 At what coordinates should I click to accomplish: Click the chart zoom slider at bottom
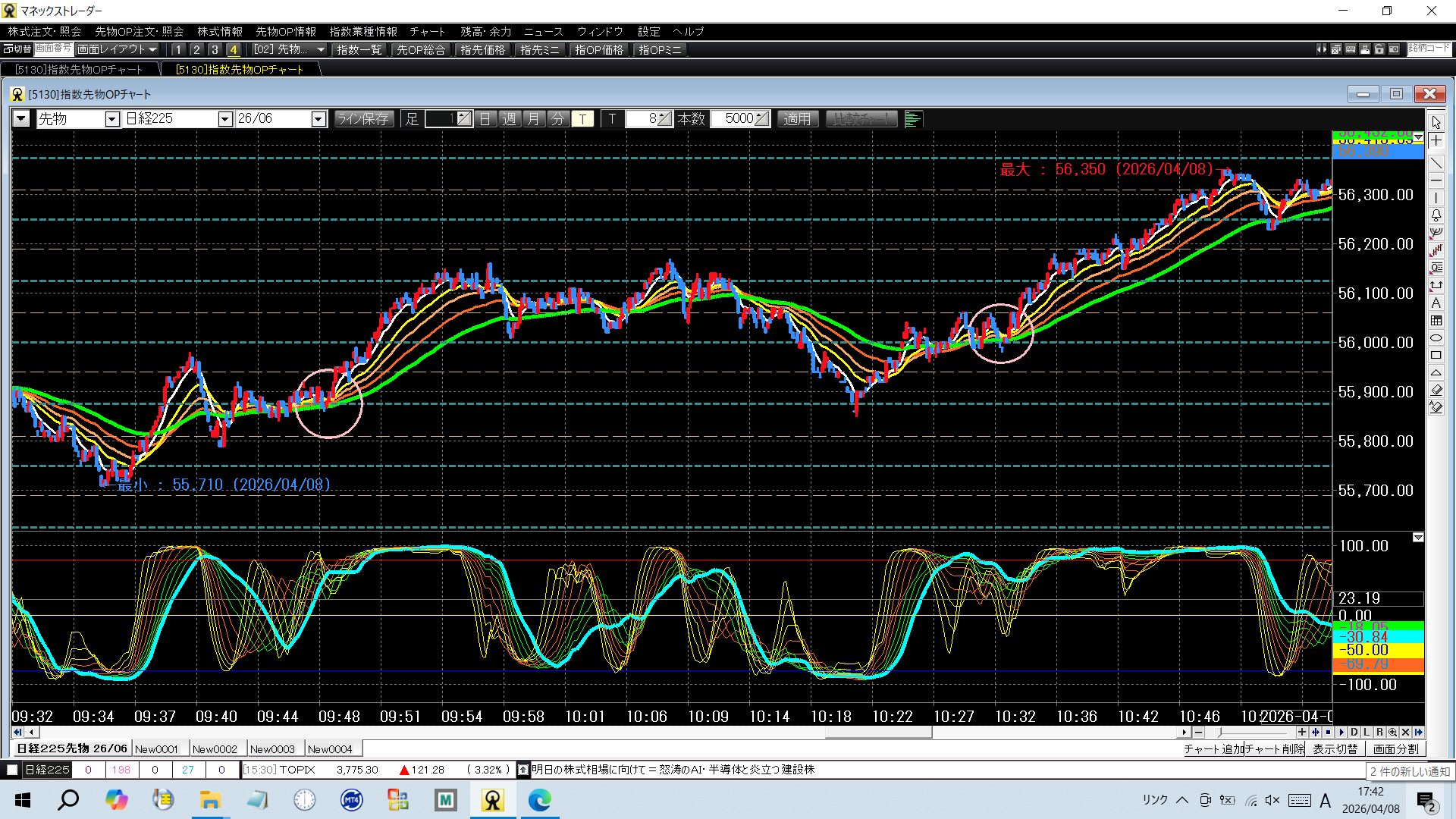coord(1251,733)
